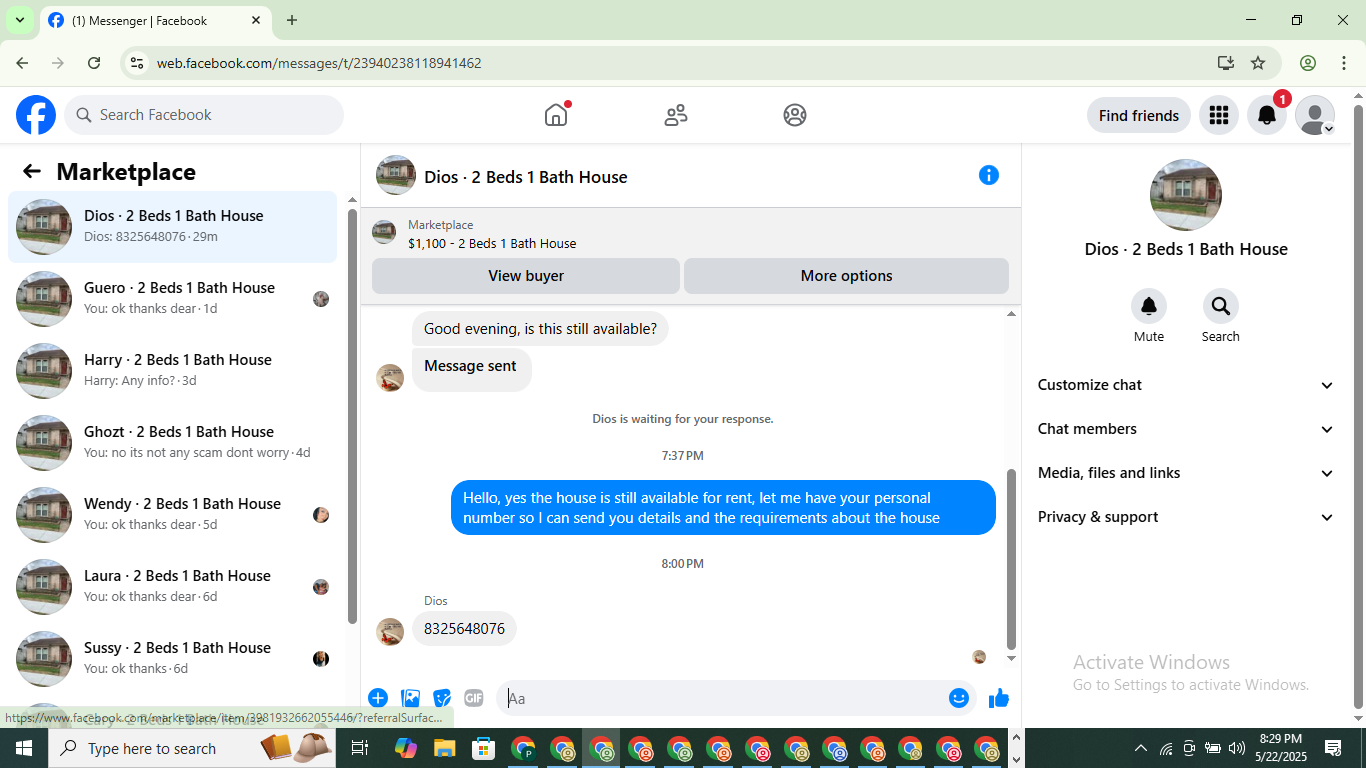Go back using the Marketplace back arrow
This screenshot has height=768, width=1366.
coord(32,171)
